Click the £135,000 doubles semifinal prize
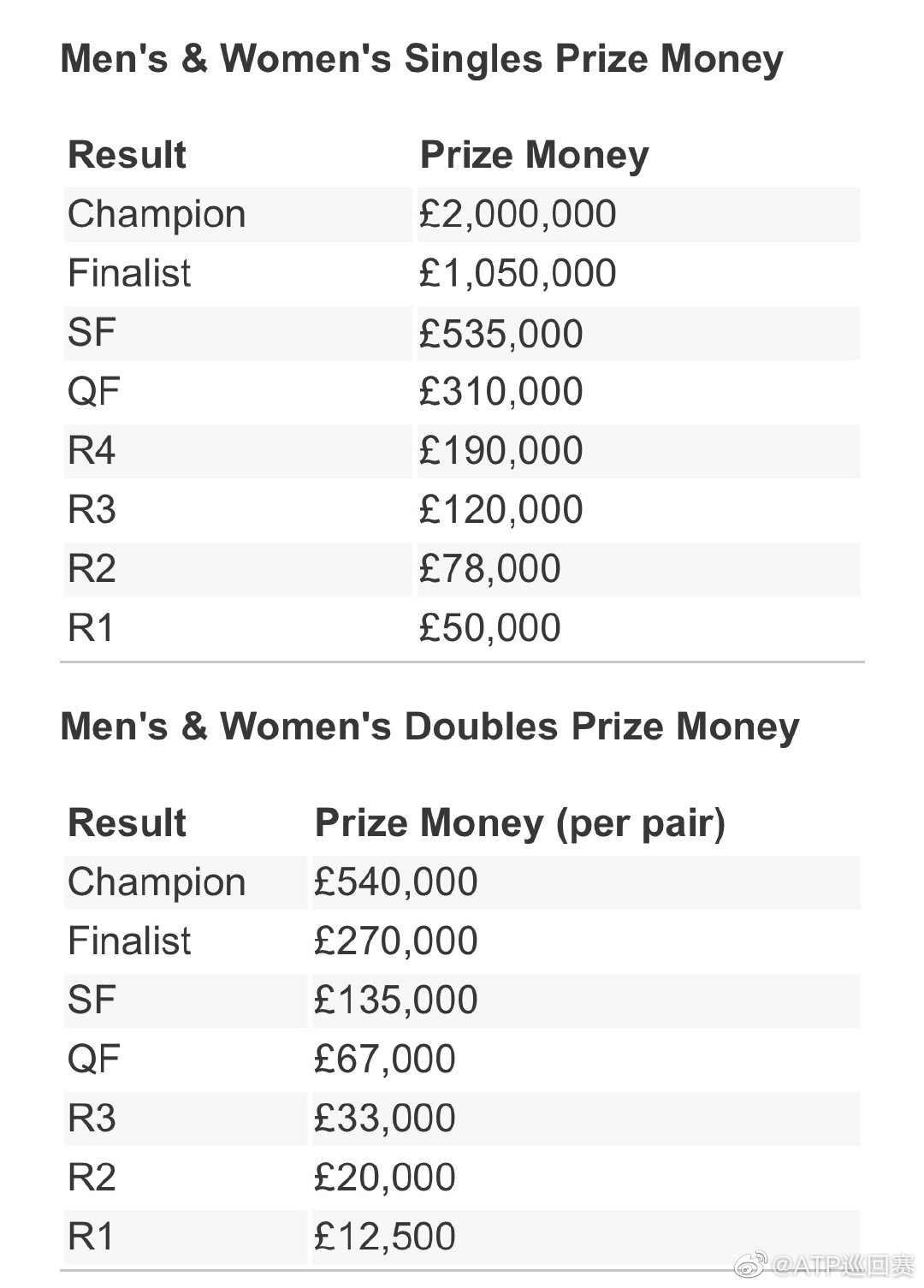 pos(395,1000)
